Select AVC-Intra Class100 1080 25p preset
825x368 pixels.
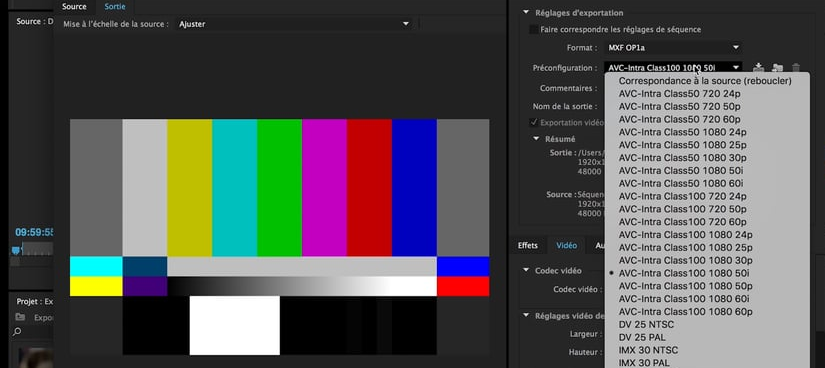coord(686,247)
